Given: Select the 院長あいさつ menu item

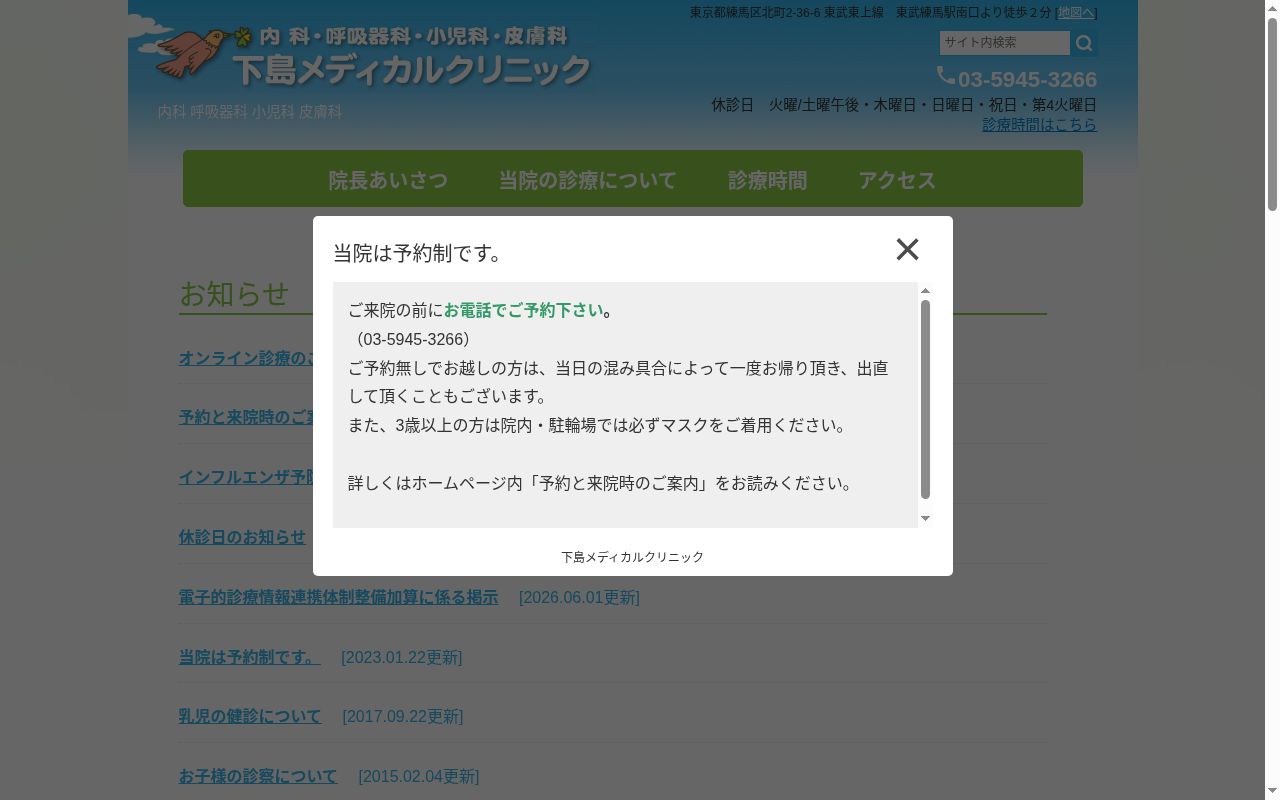Looking at the screenshot, I should tap(388, 180).
